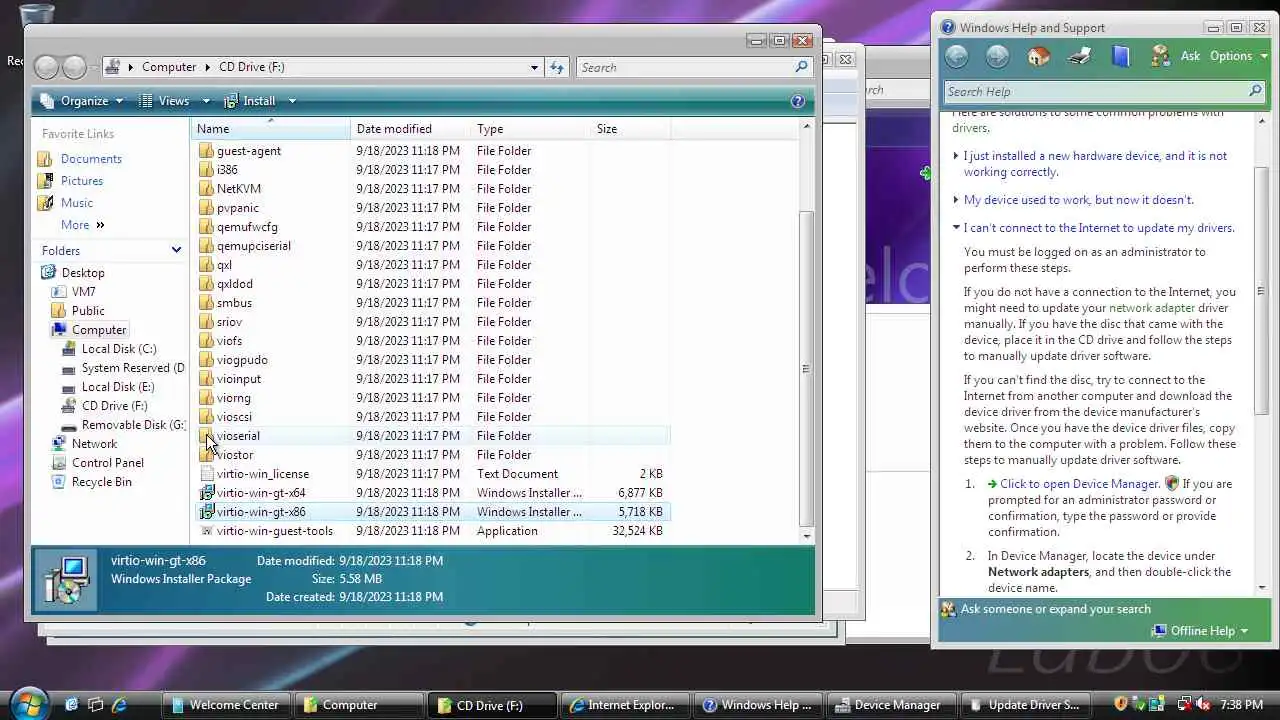Open the Organize dropdown menu
The width and height of the screenshot is (1280, 720).
tap(80, 101)
